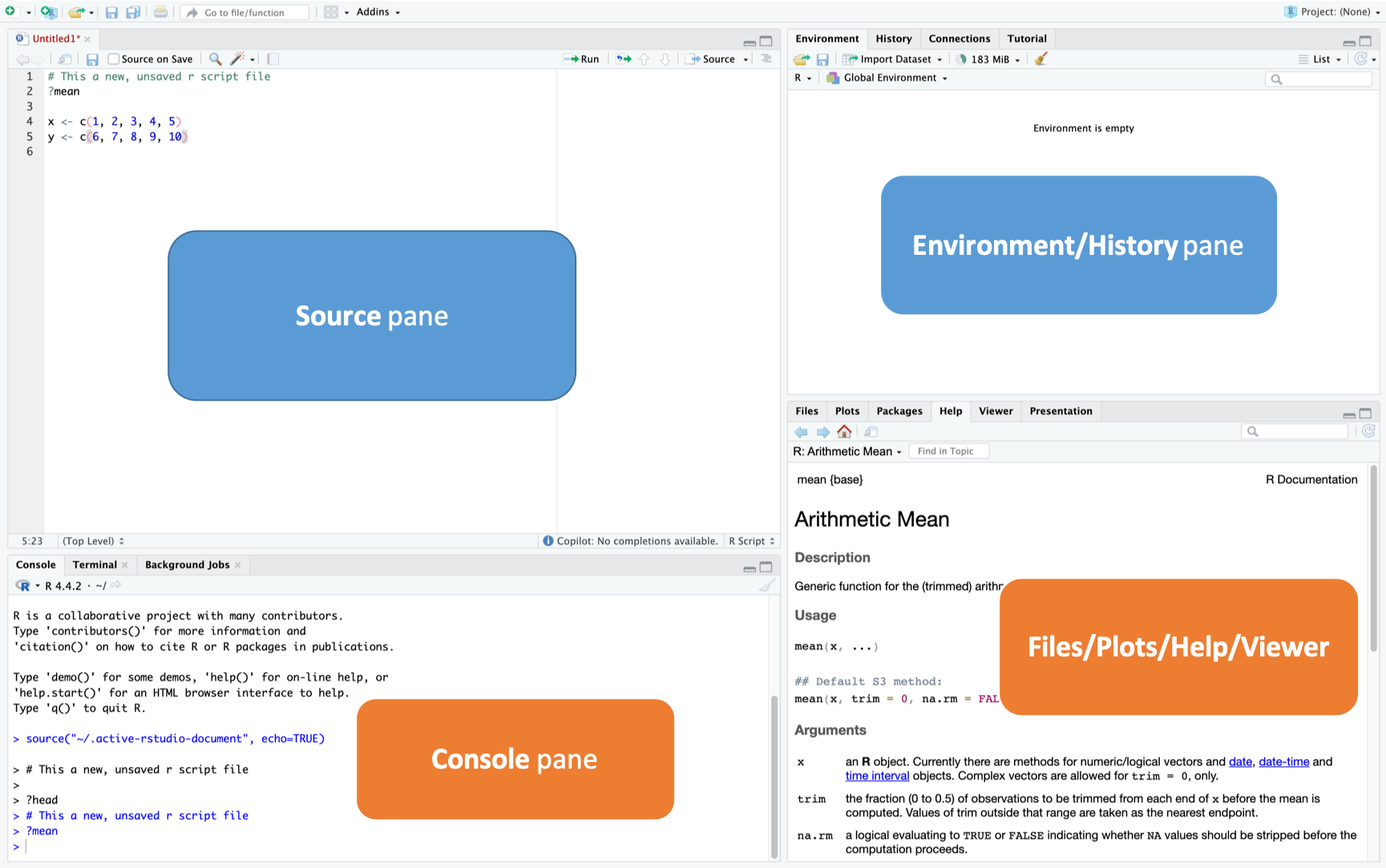Follow the date-time link in Help
The width and height of the screenshot is (1386, 868).
[x=1283, y=761]
